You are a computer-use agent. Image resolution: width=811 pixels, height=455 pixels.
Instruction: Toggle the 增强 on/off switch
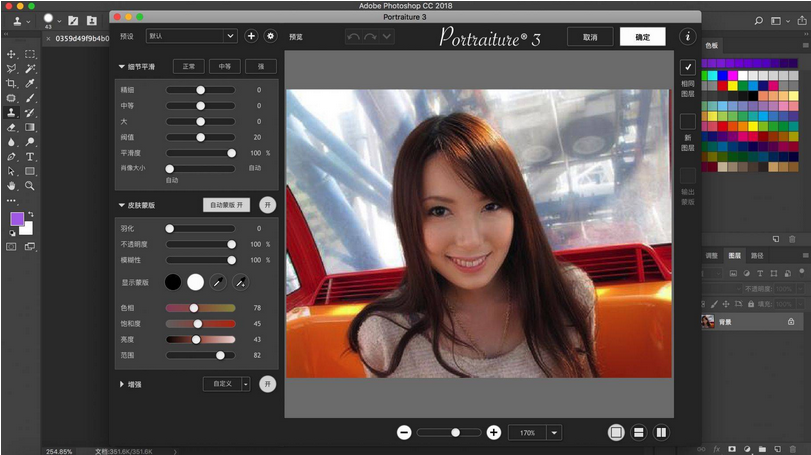267,384
